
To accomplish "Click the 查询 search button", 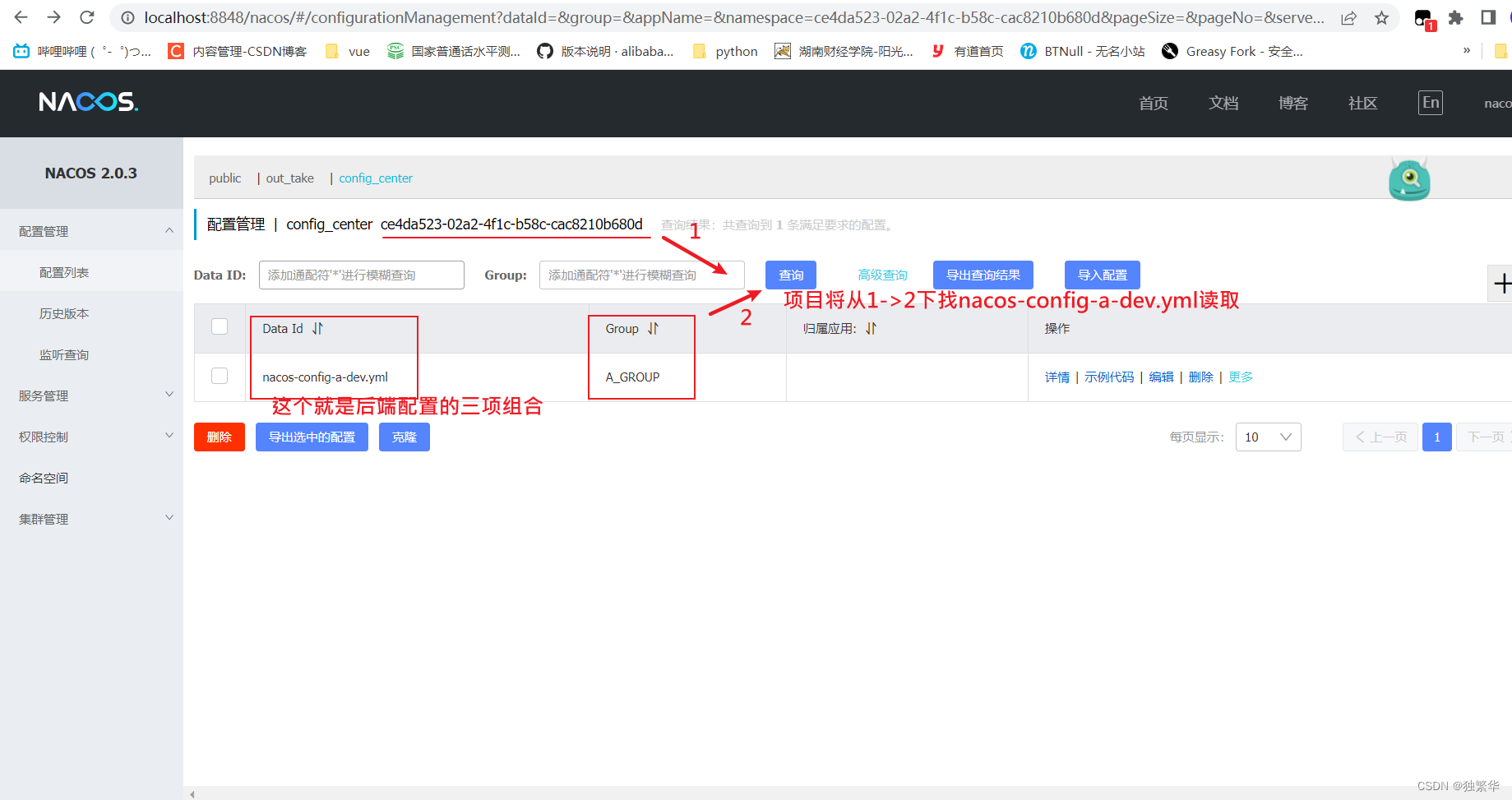I will click(789, 275).
